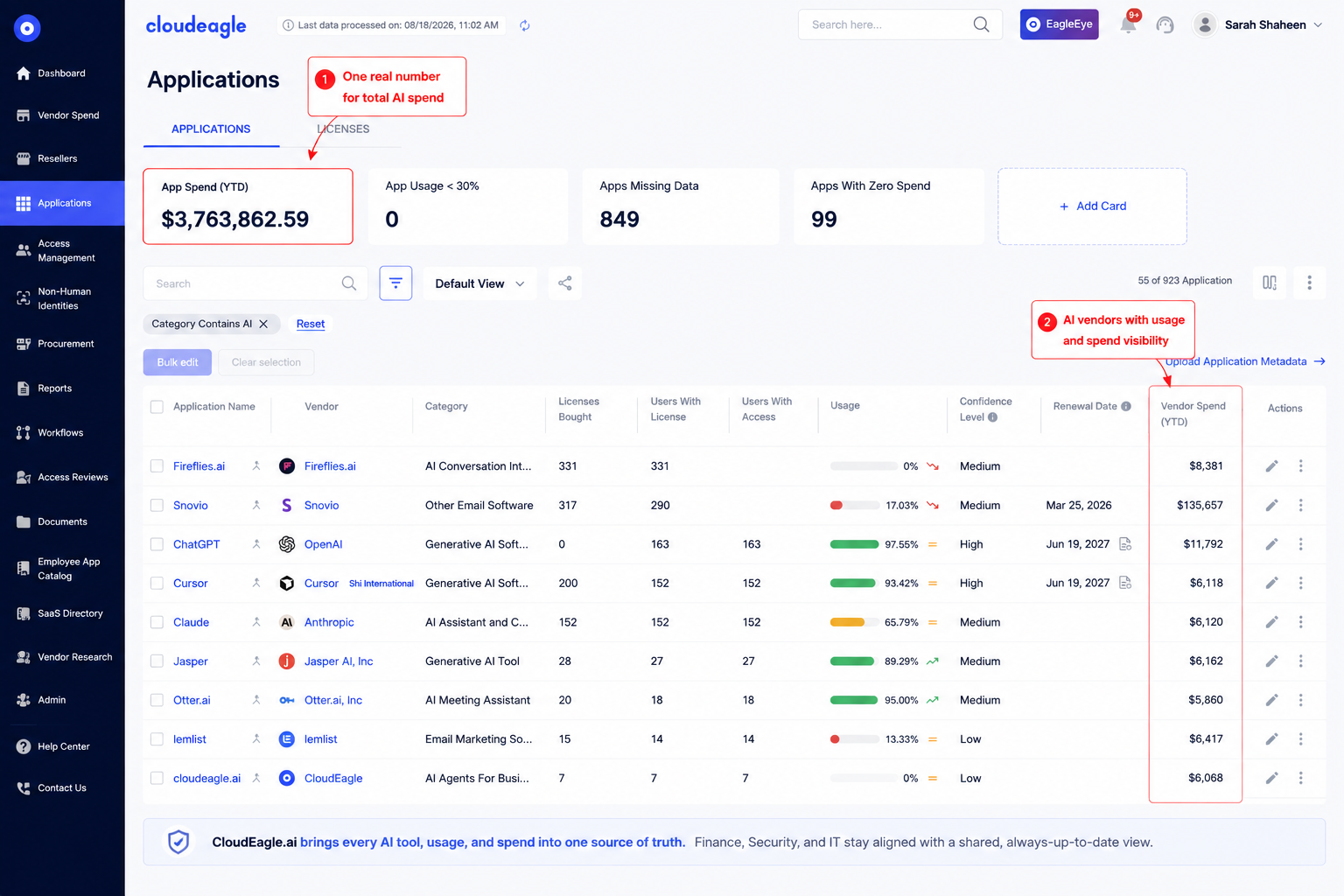Viewport: 1344px width, 896px height.
Task: Open more actions for Cursor row
Action: [1301, 583]
